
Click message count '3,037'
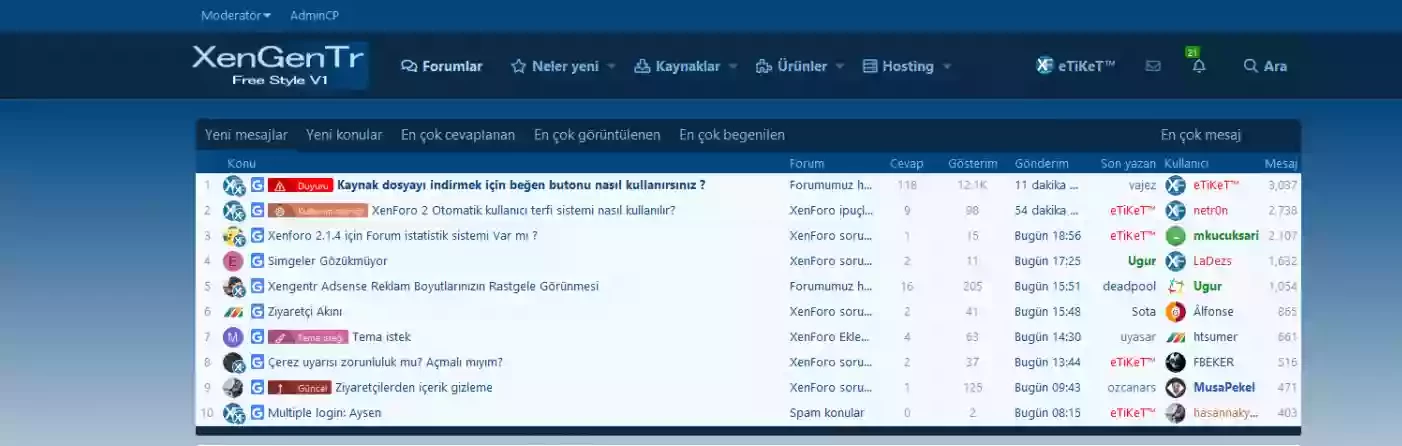coord(1282,185)
